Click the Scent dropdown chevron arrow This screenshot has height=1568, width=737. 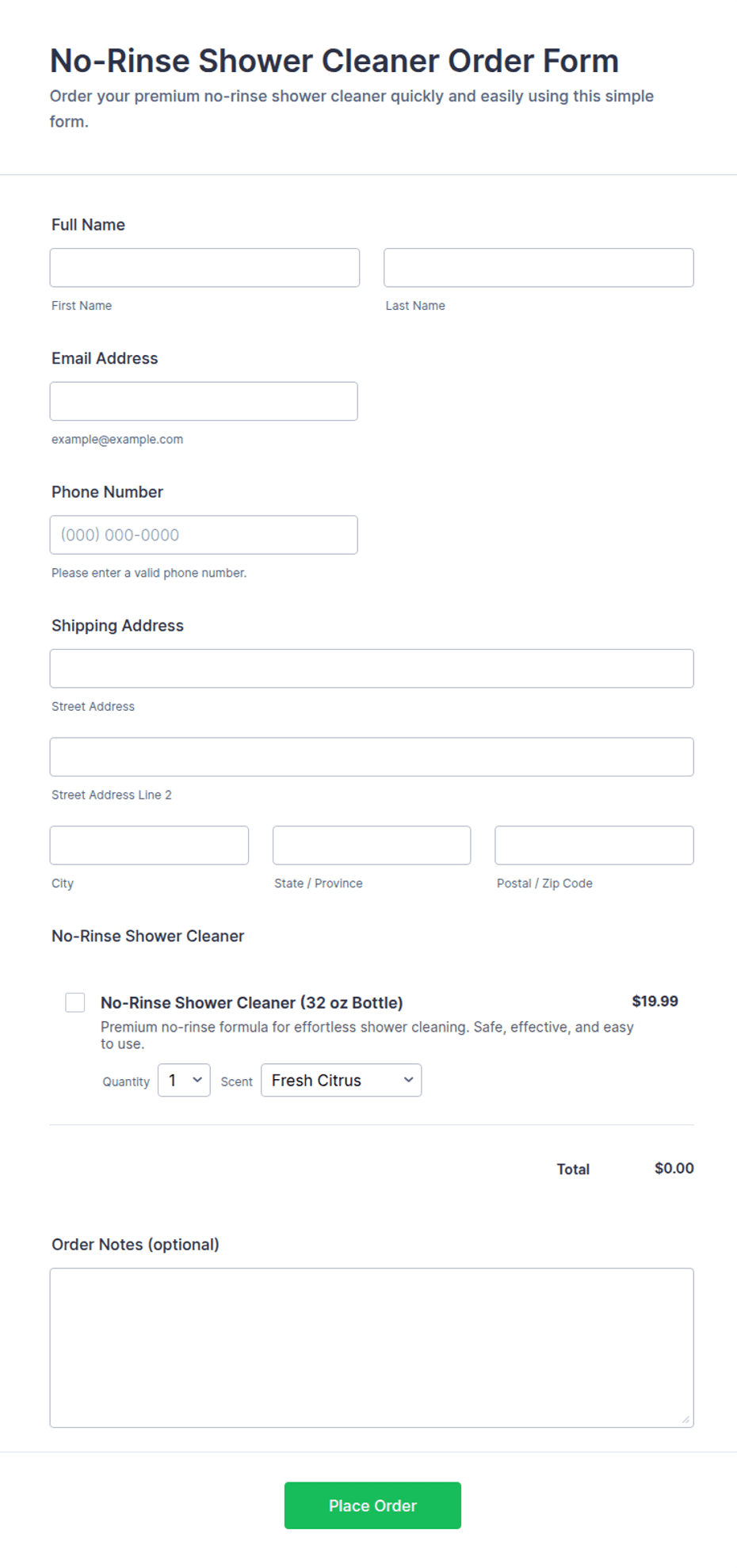click(x=408, y=1080)
